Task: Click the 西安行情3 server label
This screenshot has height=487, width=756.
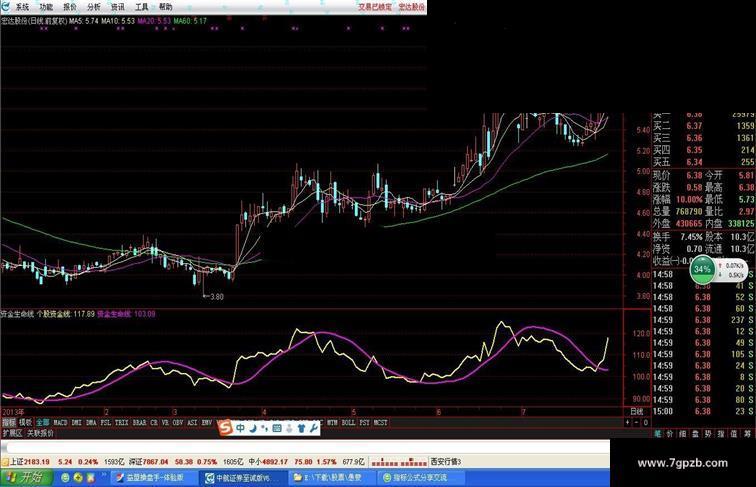Action: point(446,461)
